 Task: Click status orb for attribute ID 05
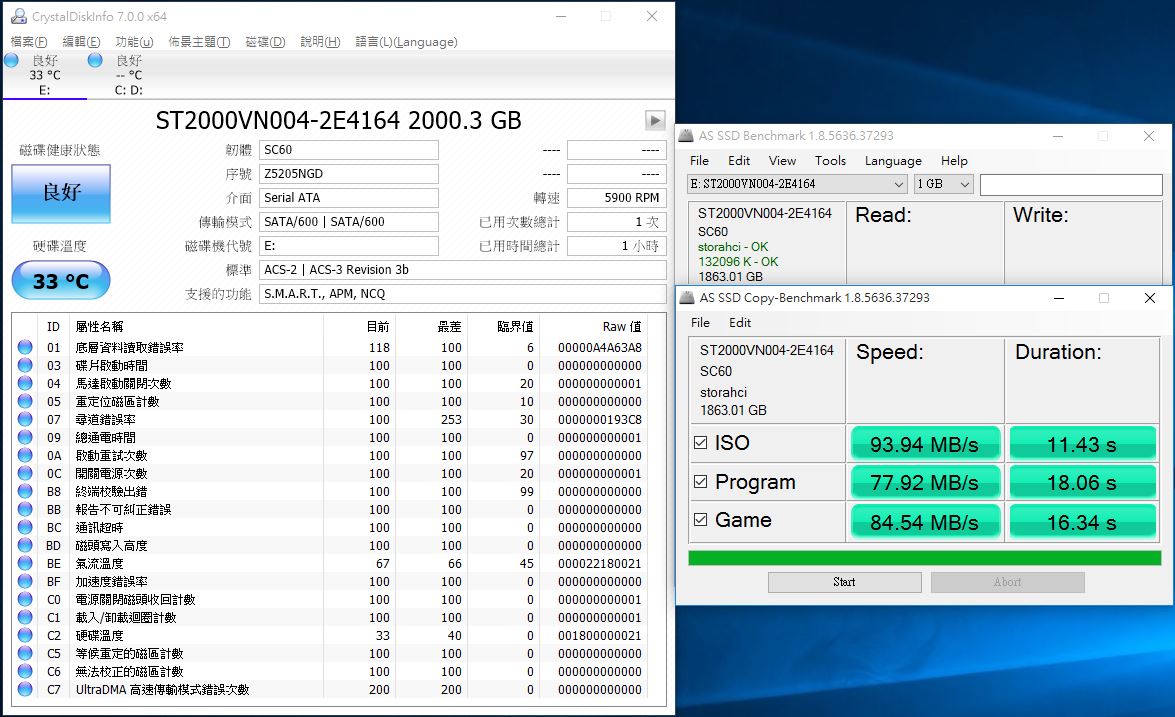point(25,401)
